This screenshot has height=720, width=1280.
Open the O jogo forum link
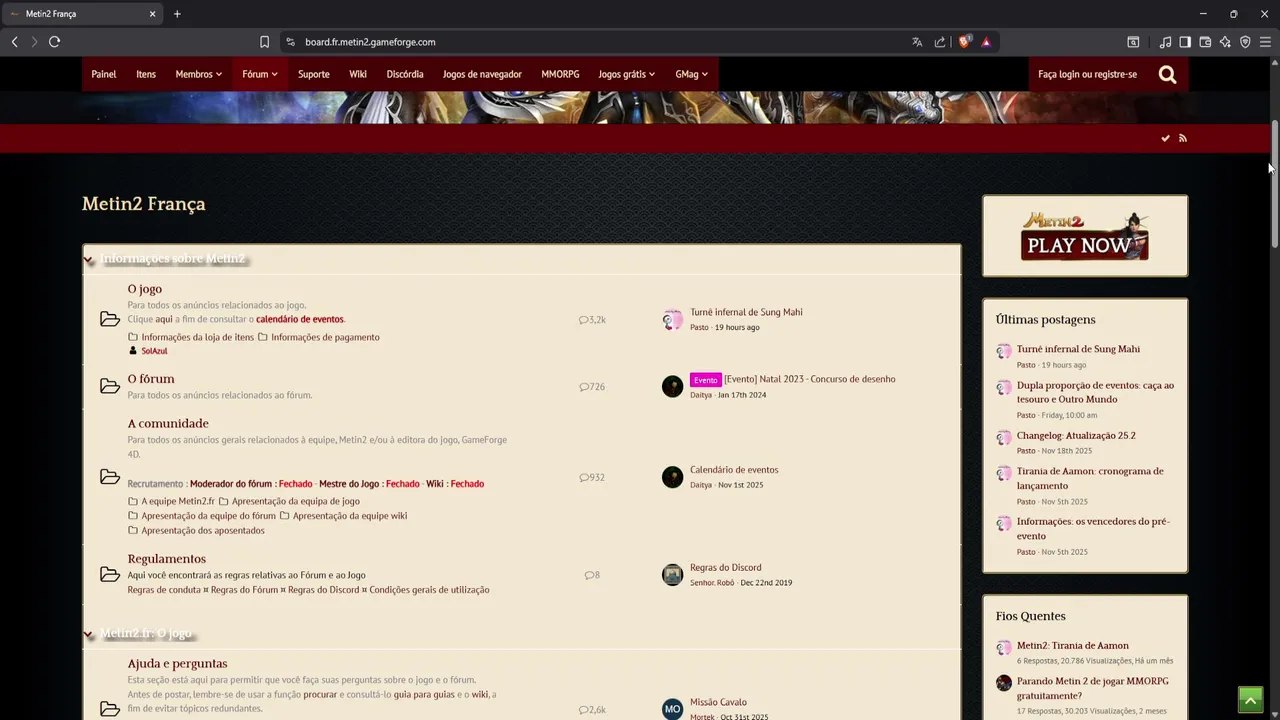coord(145,289)
